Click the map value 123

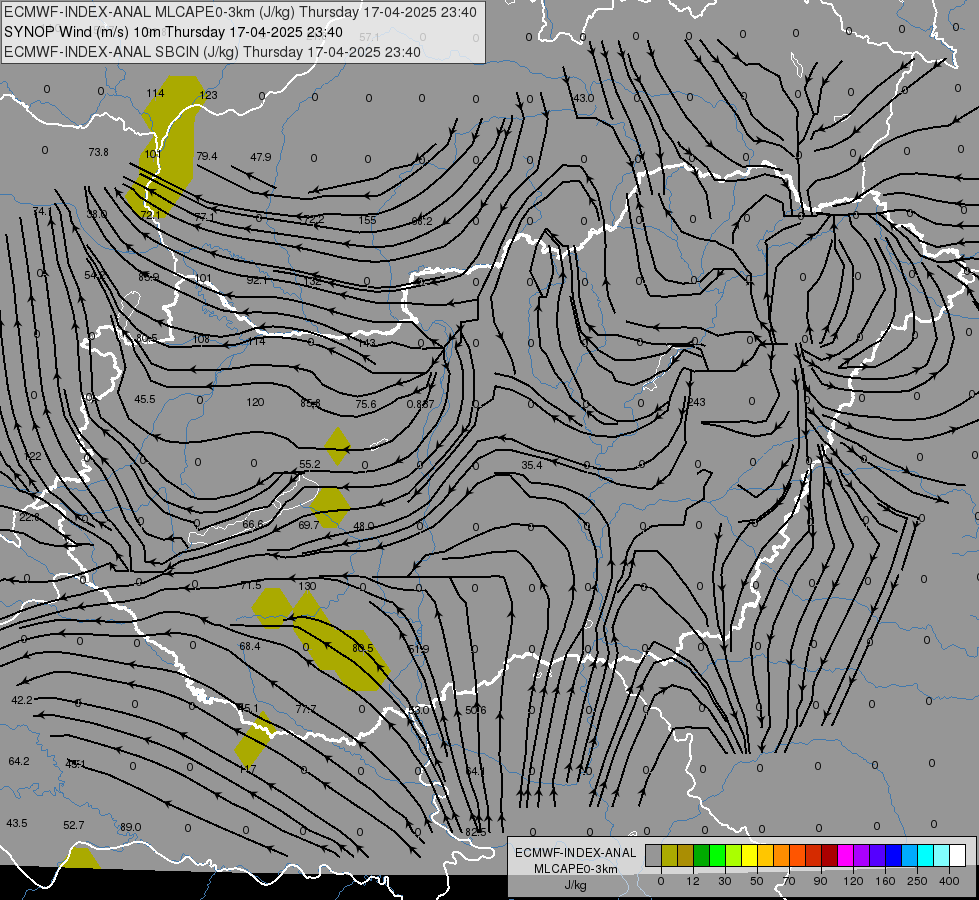(x=209, y=95)
